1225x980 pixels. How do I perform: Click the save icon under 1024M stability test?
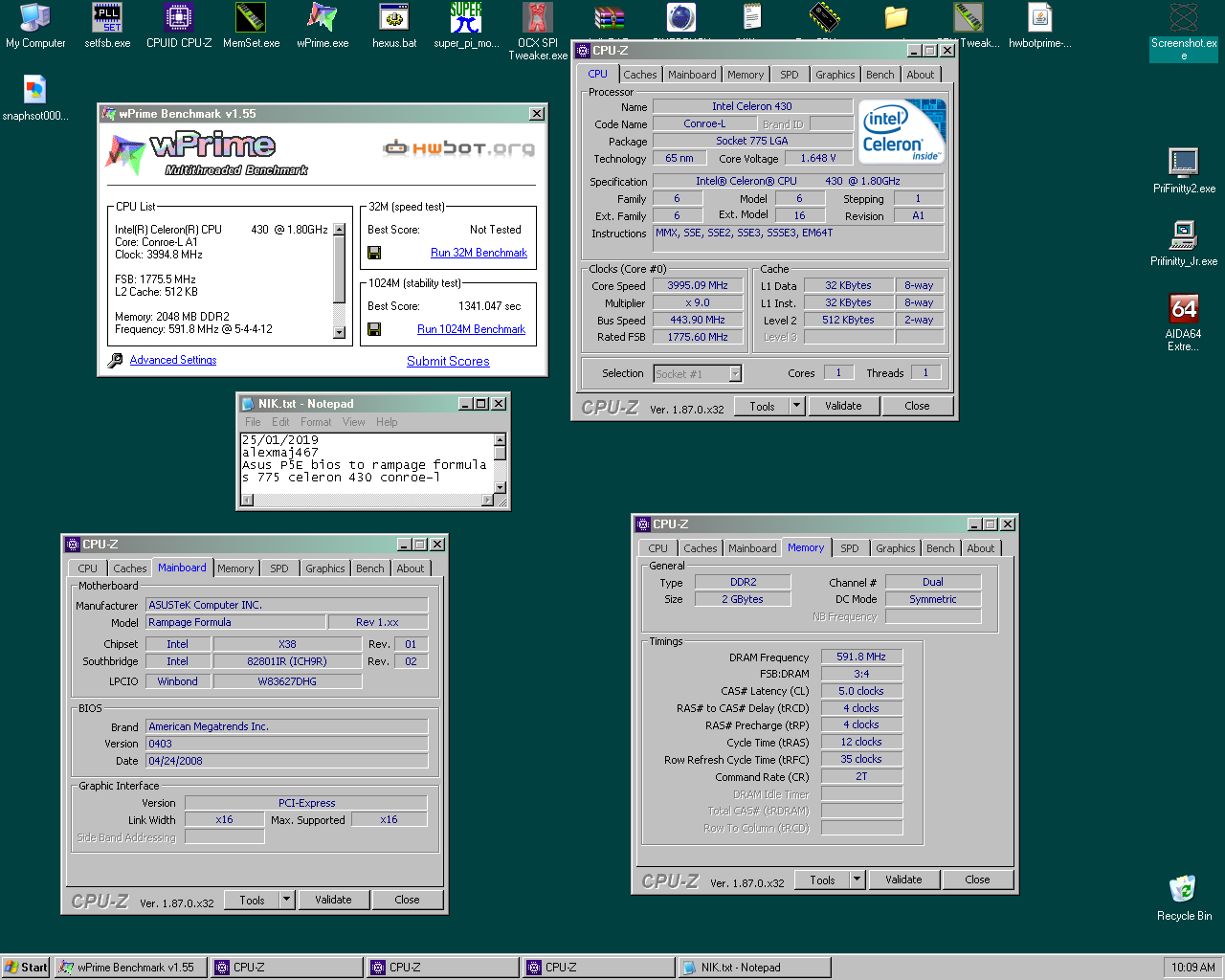coord(374,329)
